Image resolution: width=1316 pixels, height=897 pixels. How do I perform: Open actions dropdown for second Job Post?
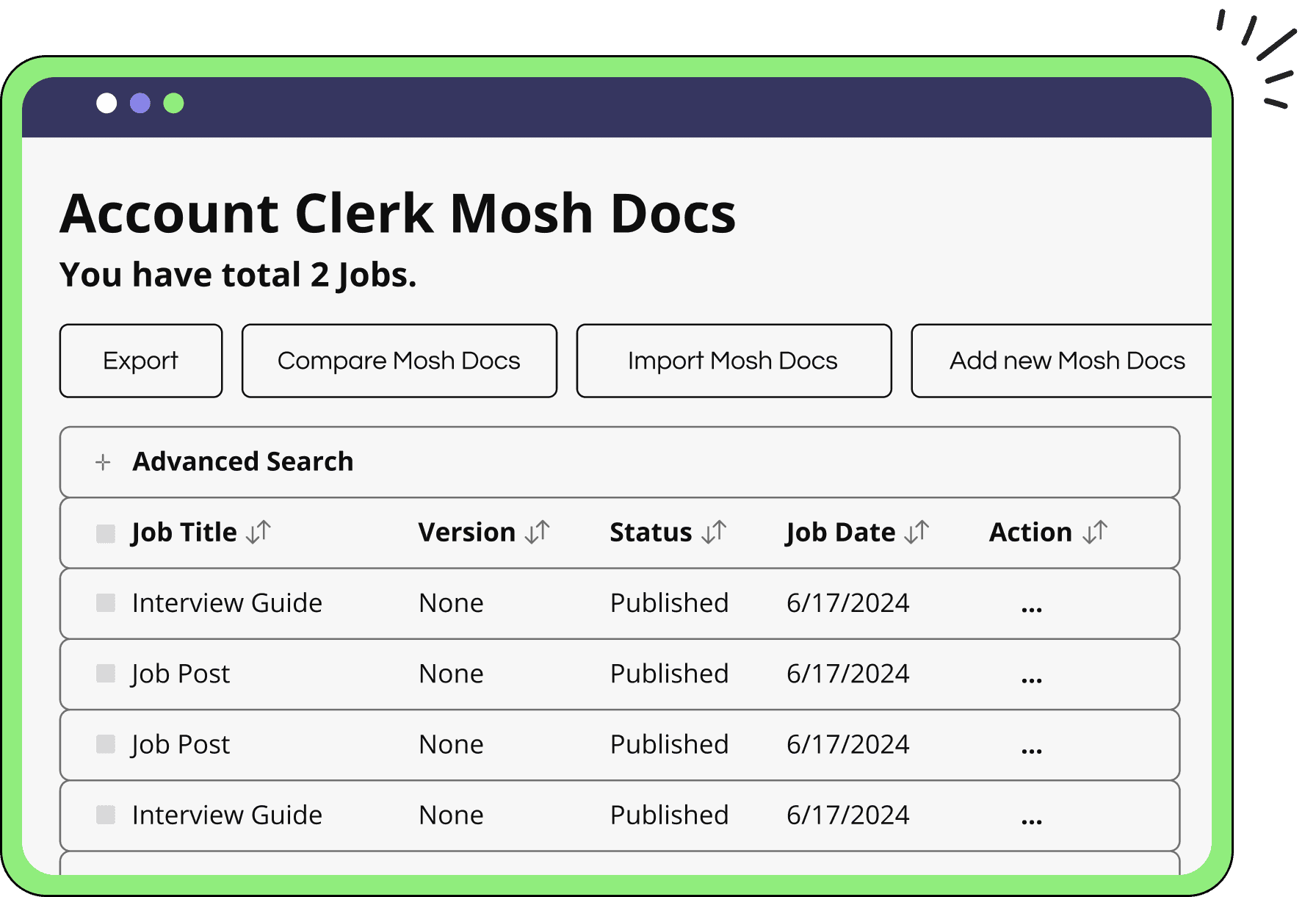(x=1031, y=749)
